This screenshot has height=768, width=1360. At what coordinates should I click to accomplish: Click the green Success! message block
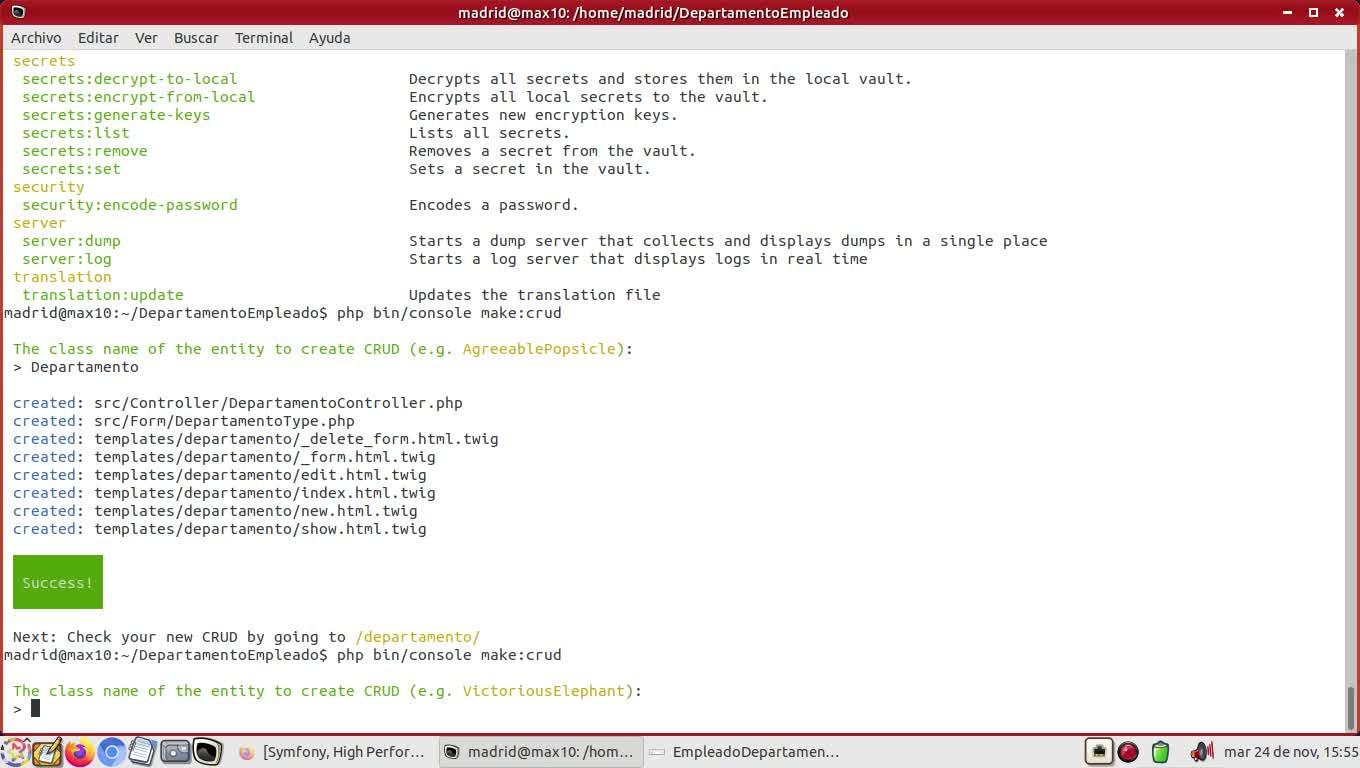[58, 582]
